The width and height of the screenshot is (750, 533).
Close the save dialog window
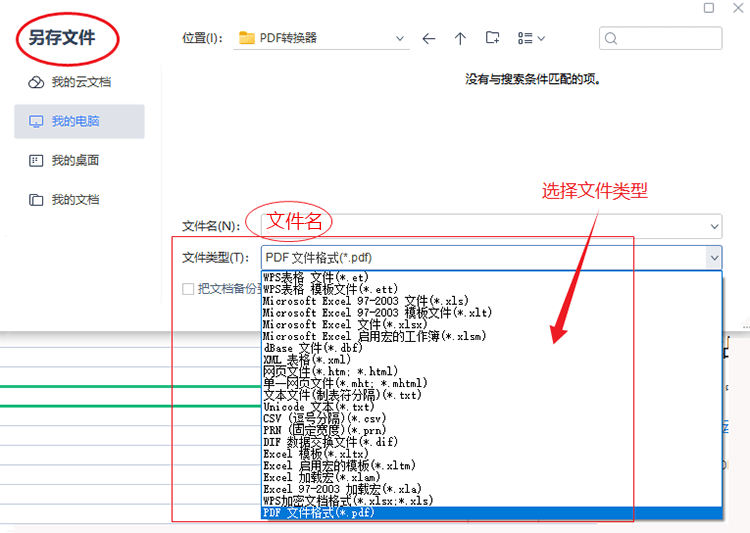point(739,8)
